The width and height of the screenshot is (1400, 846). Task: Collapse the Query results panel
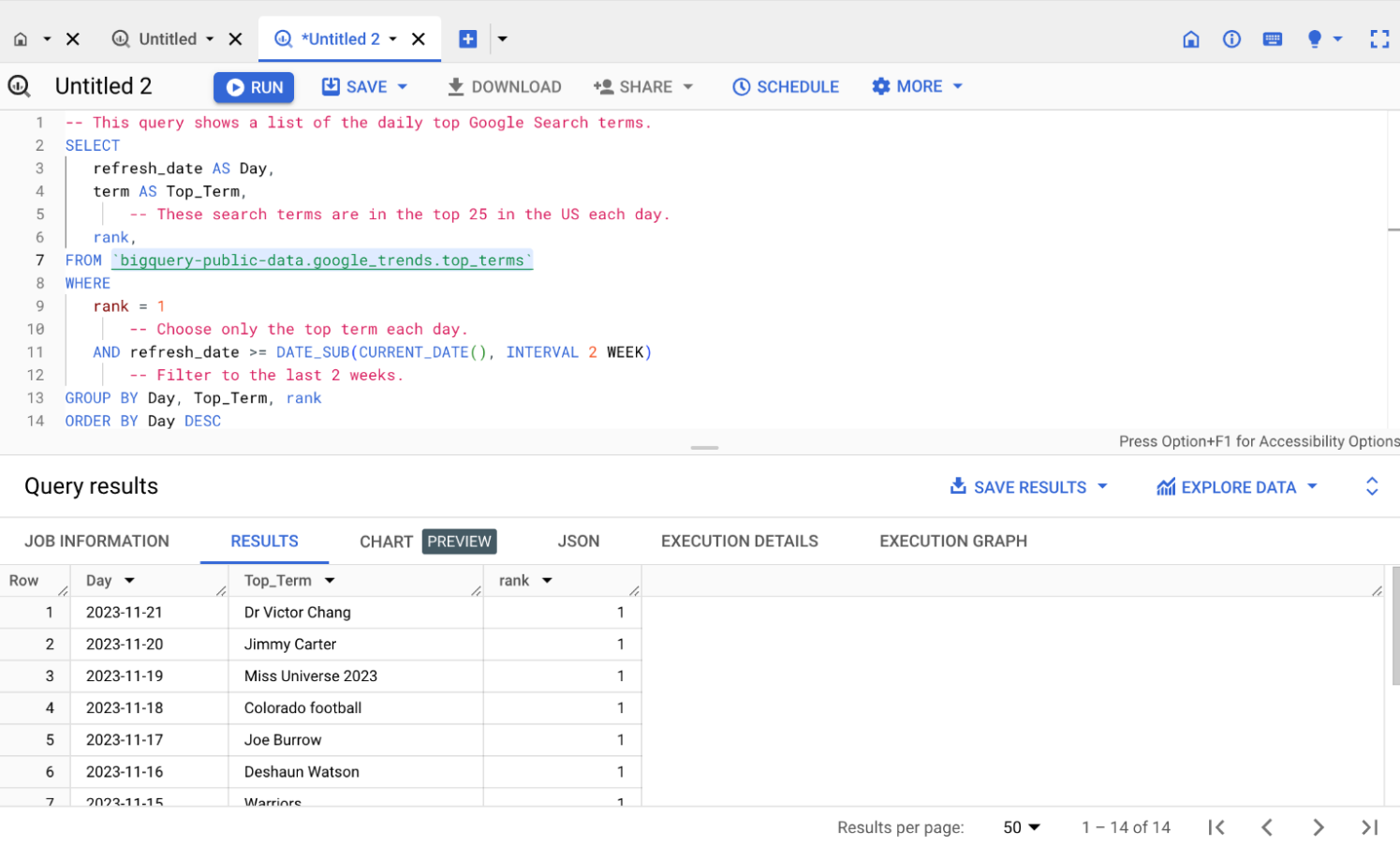(1372, 486)
